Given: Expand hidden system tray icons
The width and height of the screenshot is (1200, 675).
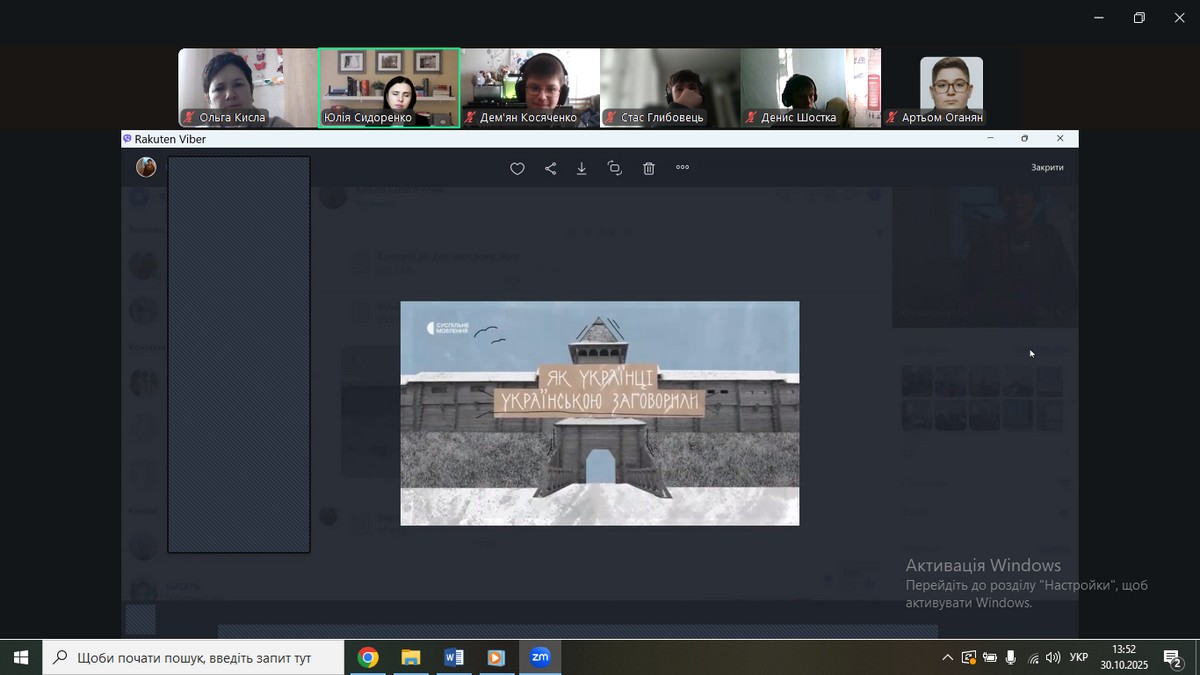Looking at the screenshot, I should (x=947, y=658).
